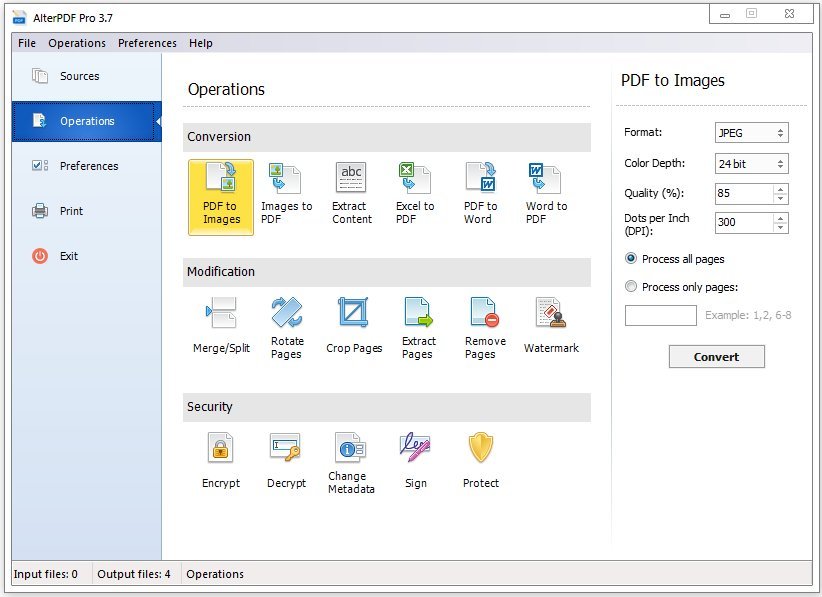Screen dimensions: 822x597
Task: Open the Help menu
Action: (201, 43)
